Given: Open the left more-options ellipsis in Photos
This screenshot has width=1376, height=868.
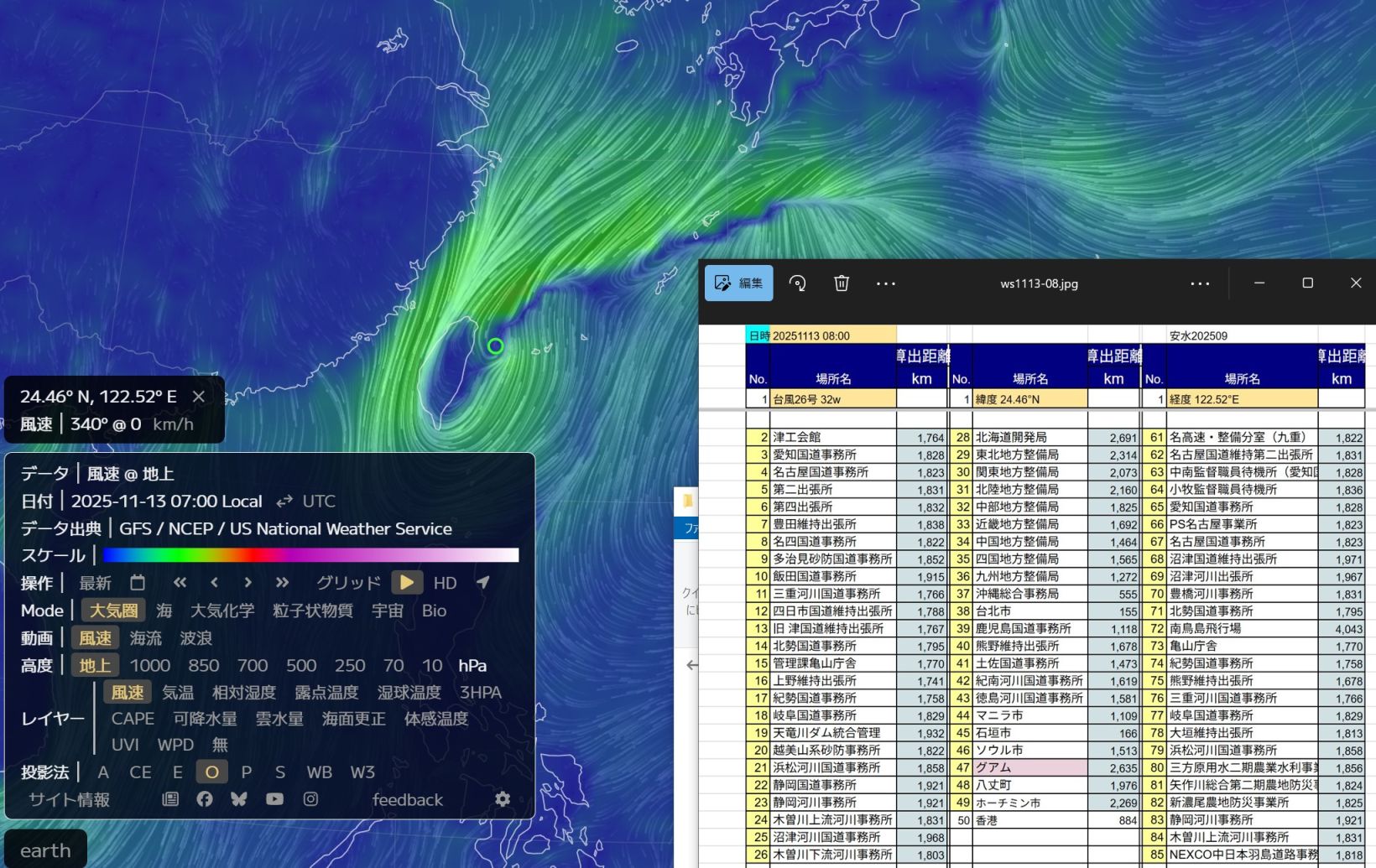Looking at the screenshot, I should (x=886, y=283).
